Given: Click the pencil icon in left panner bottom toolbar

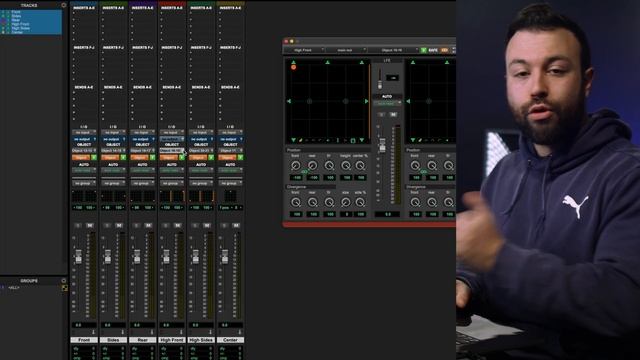Looking at the screenshot, I should tap(300, 140).
